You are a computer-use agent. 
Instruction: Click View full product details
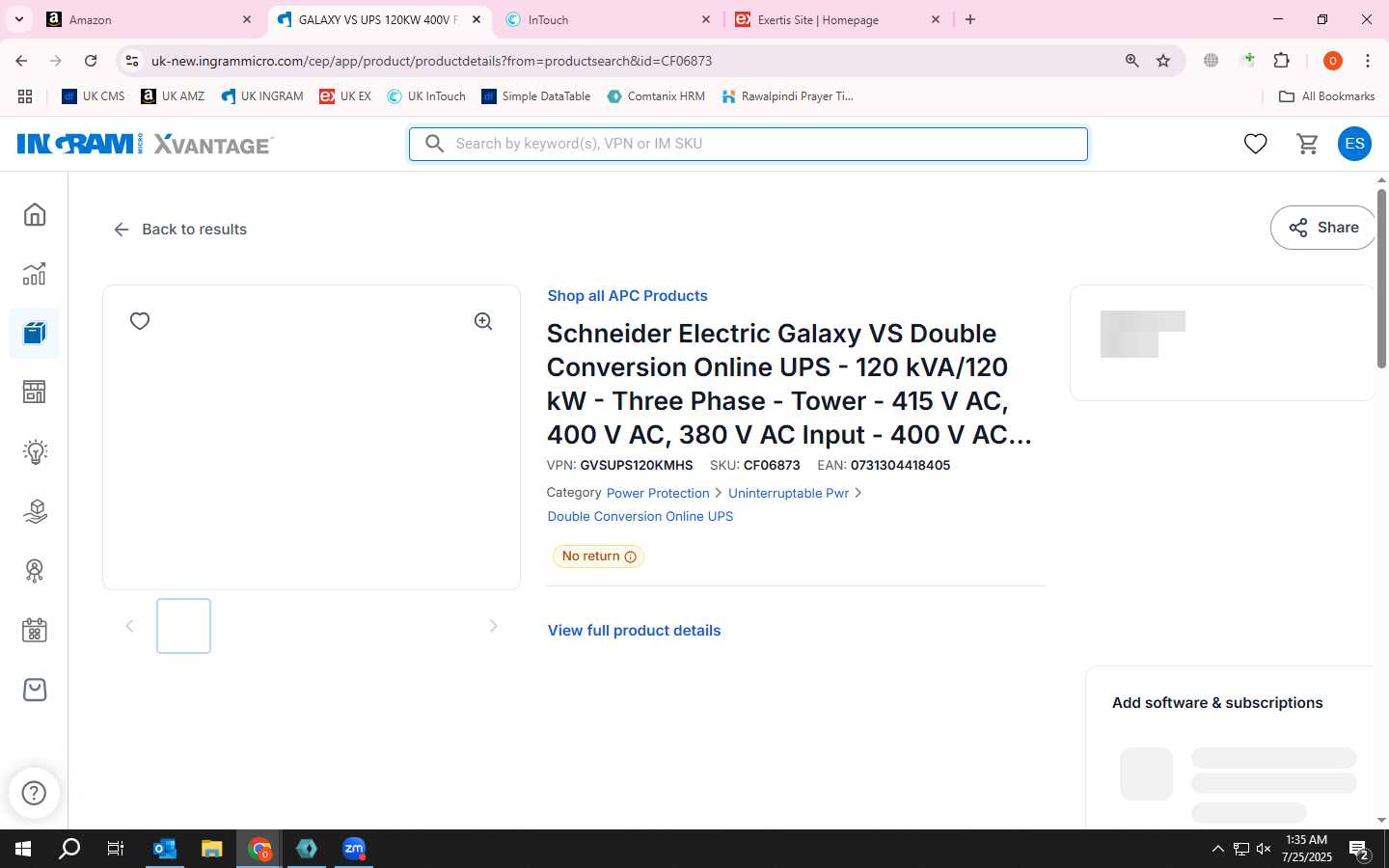[634, 631]
